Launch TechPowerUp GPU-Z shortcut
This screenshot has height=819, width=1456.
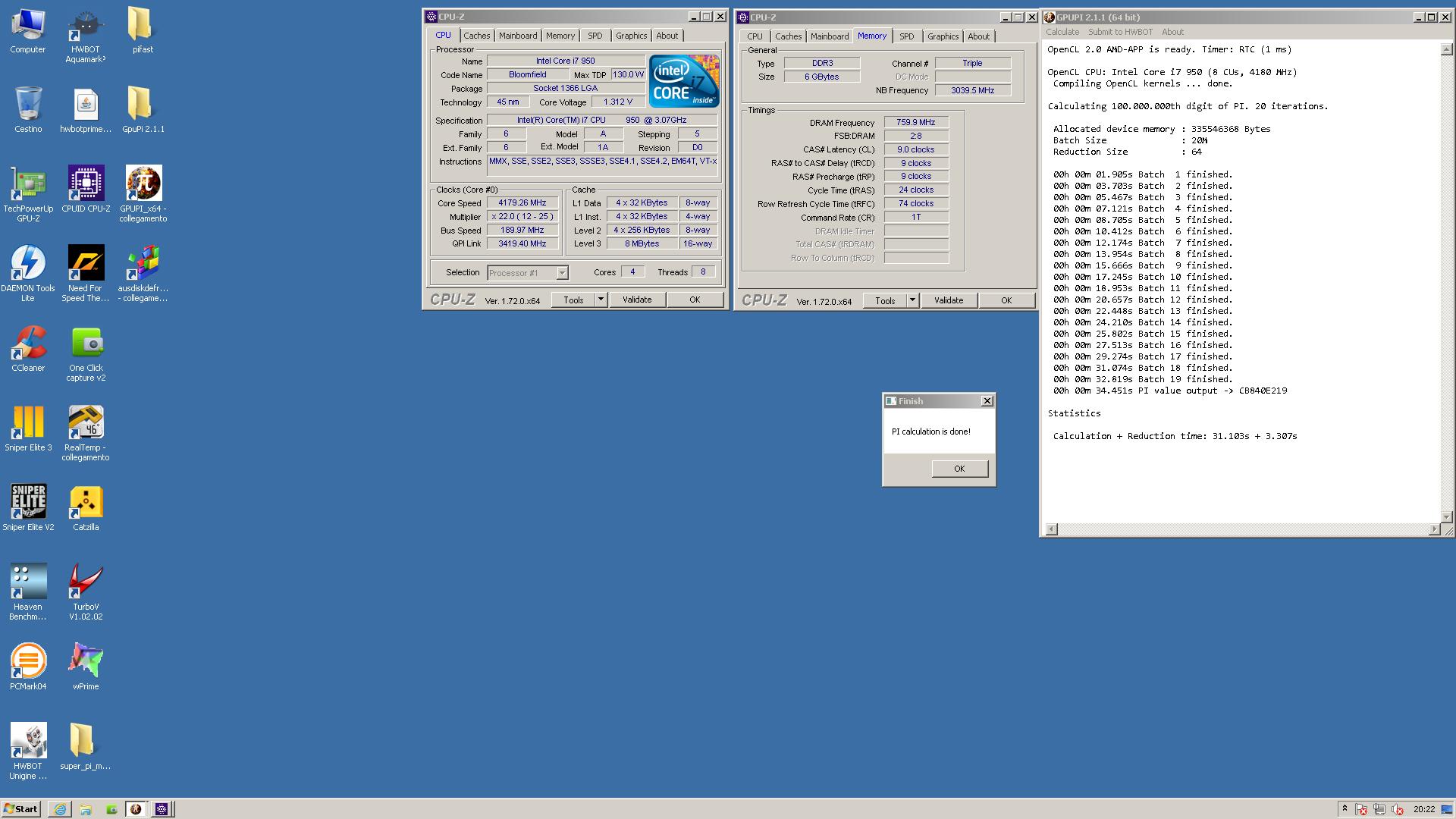(x=28, y=194)
